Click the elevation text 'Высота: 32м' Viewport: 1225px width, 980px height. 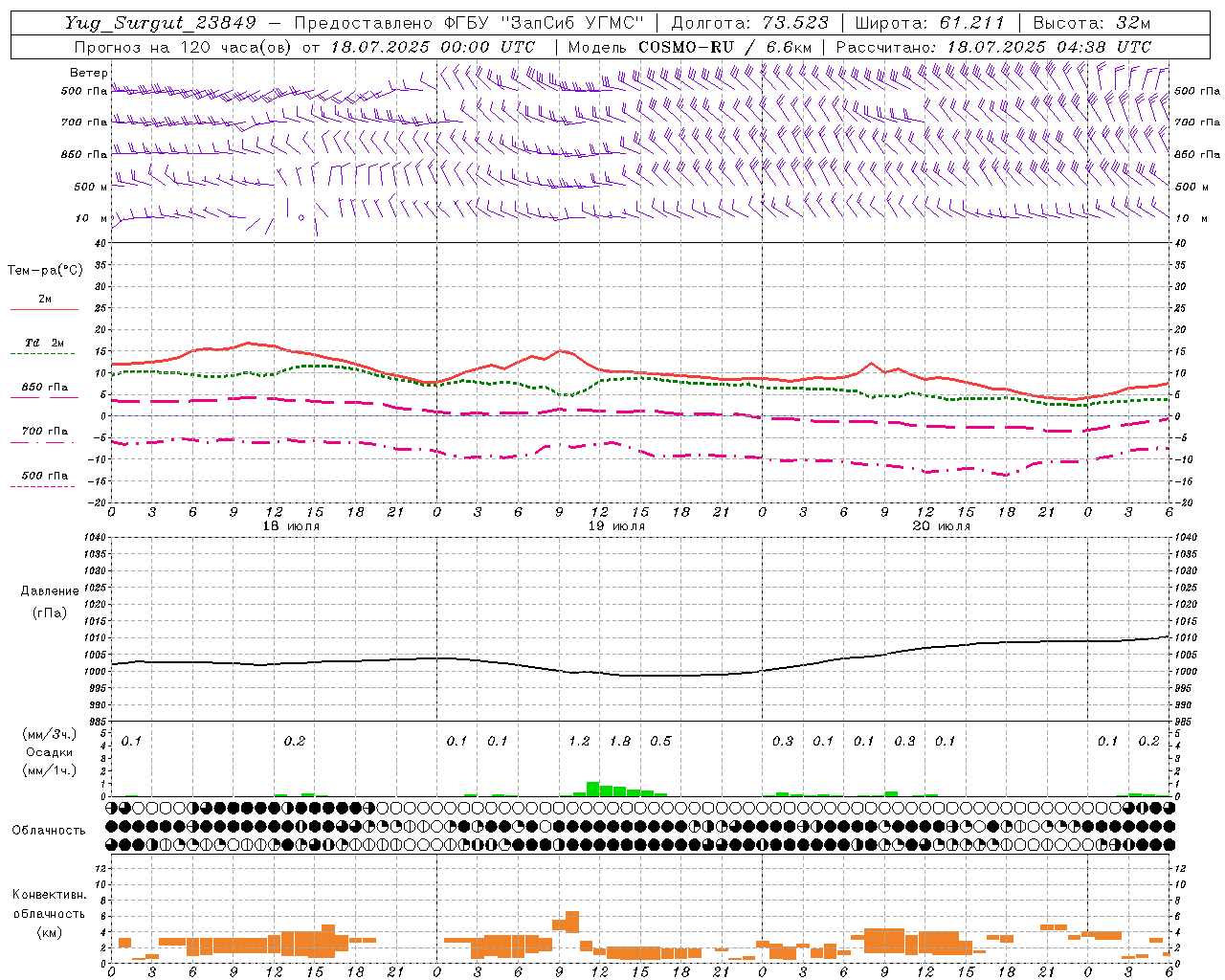[x=1090, y=23]
